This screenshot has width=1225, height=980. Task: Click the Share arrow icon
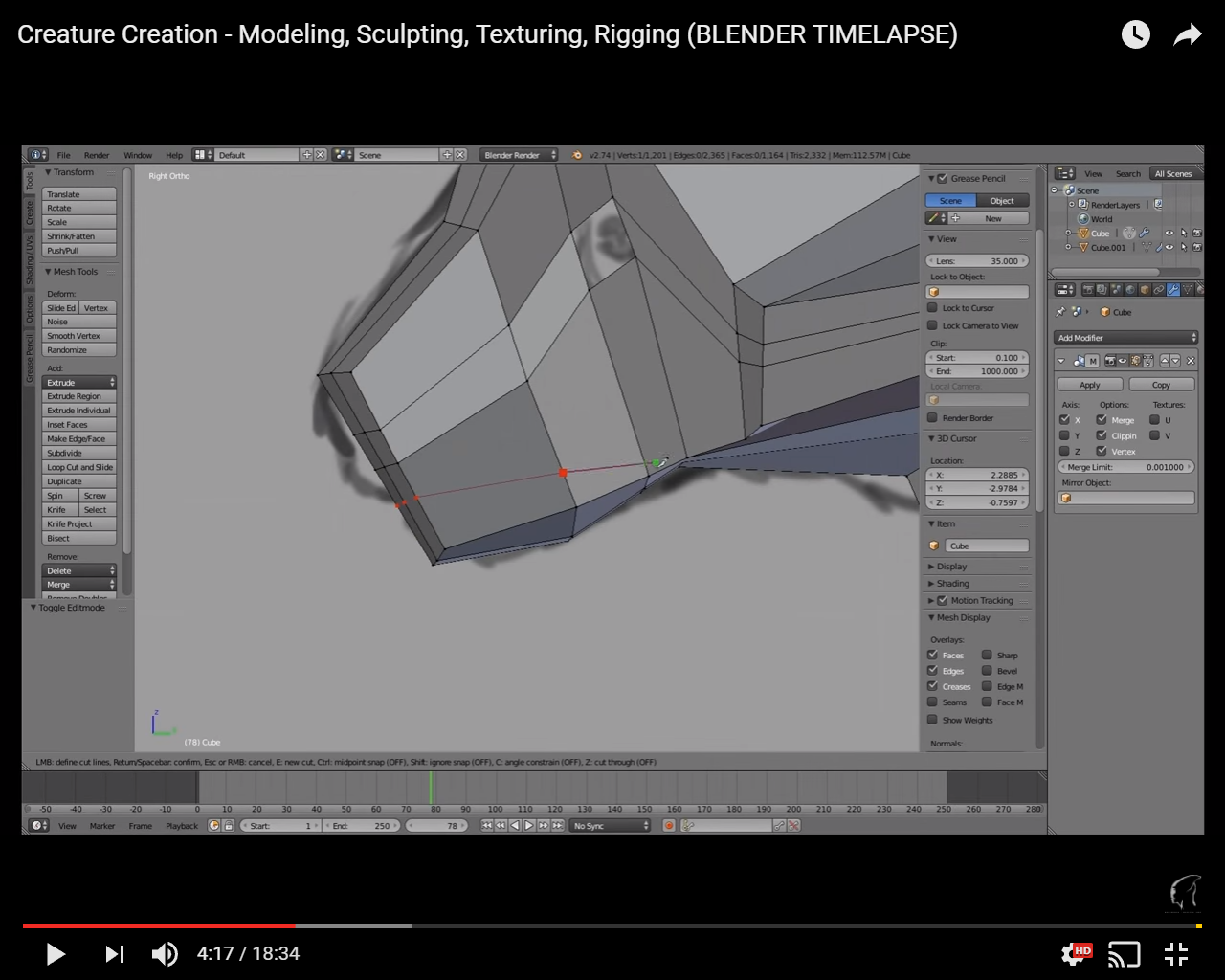pyautogui.click(x=1187, y=35)
